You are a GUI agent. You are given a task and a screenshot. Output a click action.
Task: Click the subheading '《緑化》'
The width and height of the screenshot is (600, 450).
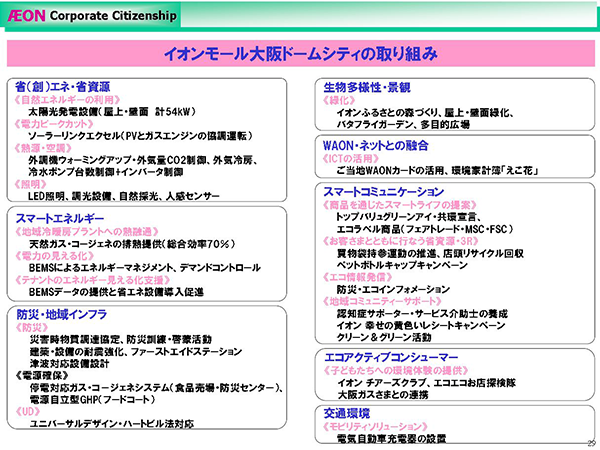339,100
